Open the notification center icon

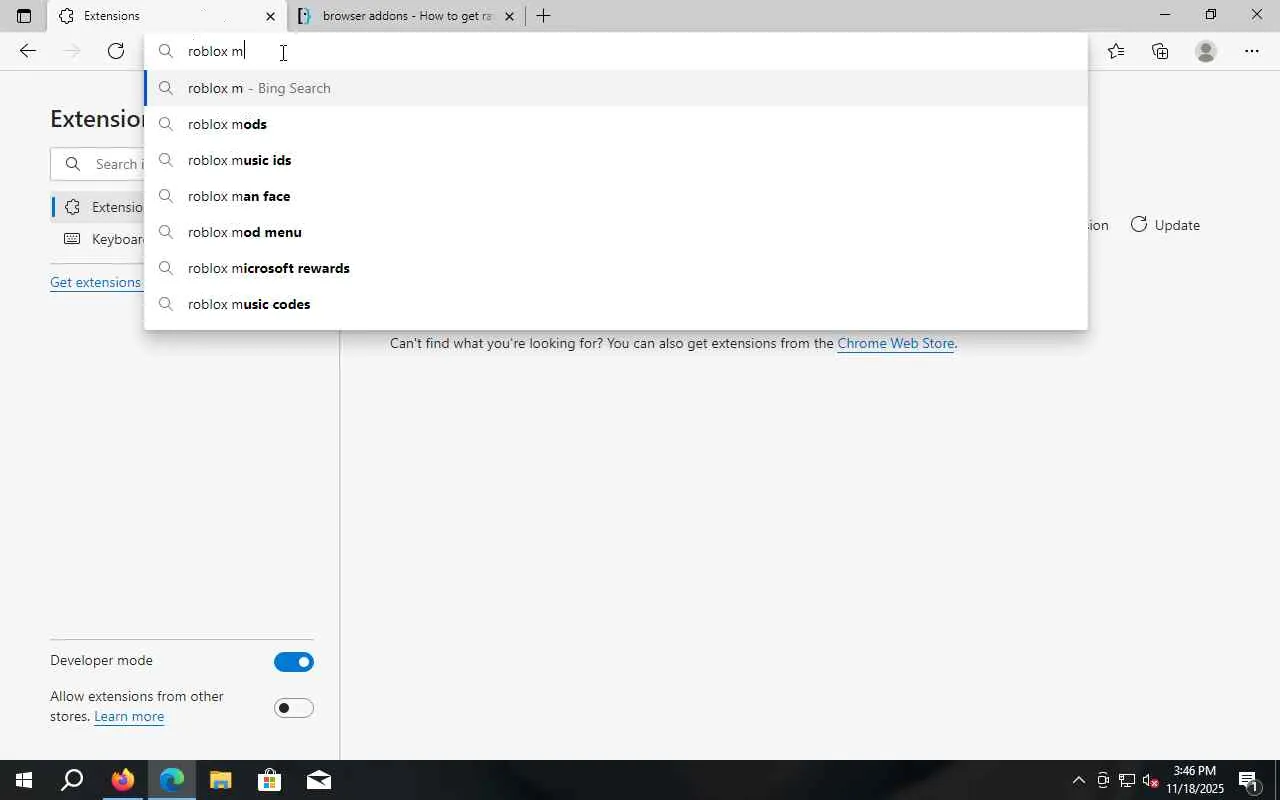pos(1249,780)
